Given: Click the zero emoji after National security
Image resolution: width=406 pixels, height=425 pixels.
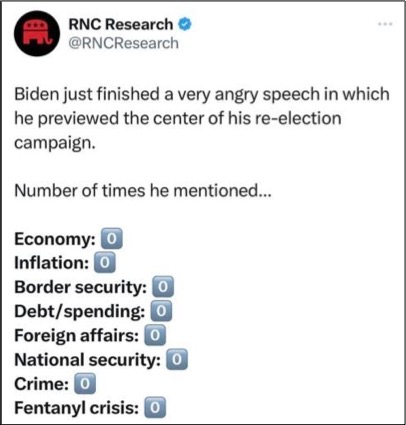Looking at the screenshot, I should (x=177, y=359).
